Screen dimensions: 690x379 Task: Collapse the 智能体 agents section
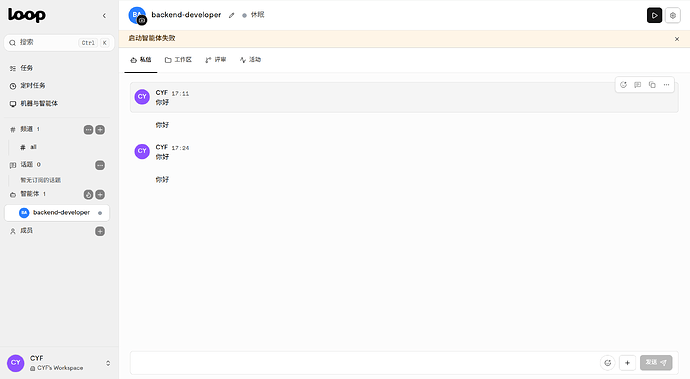[30, 194]
